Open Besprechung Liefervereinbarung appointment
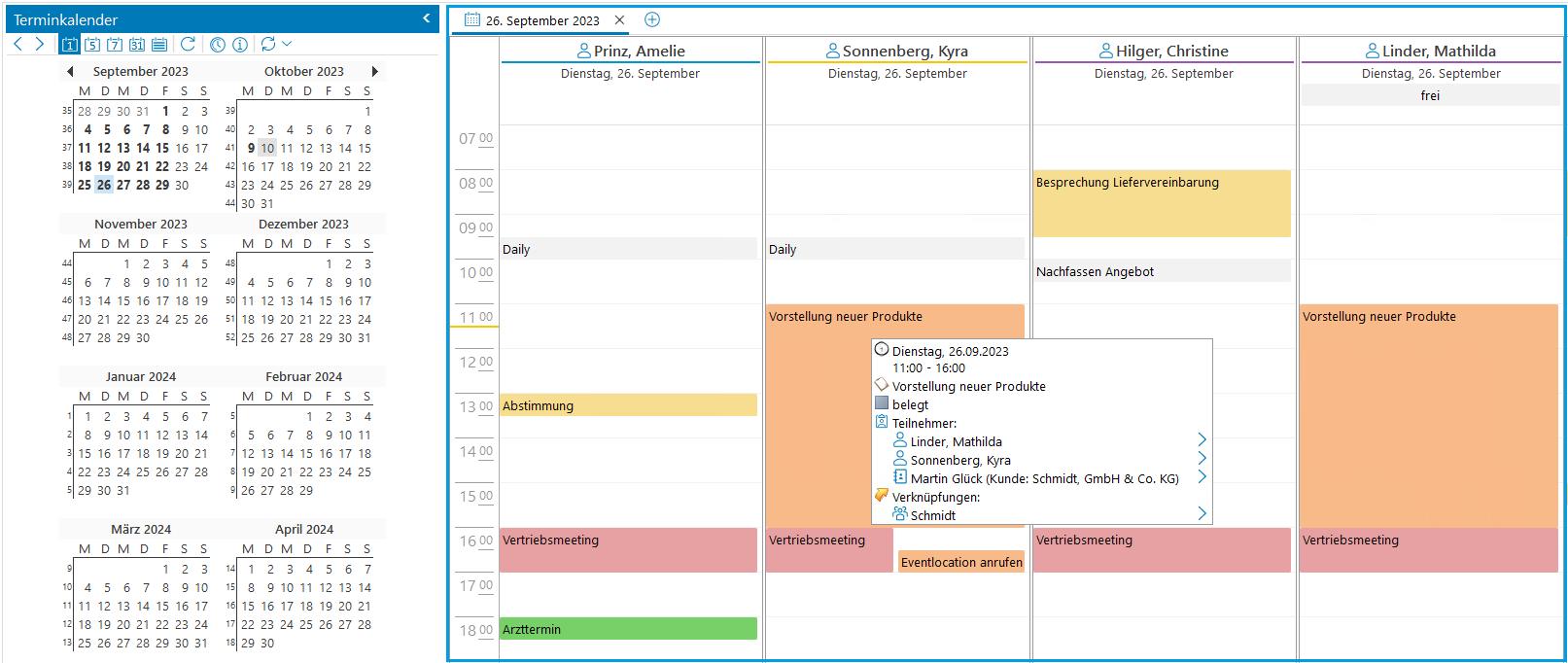The image size is (1568, 663). (x=1162, y=203)
